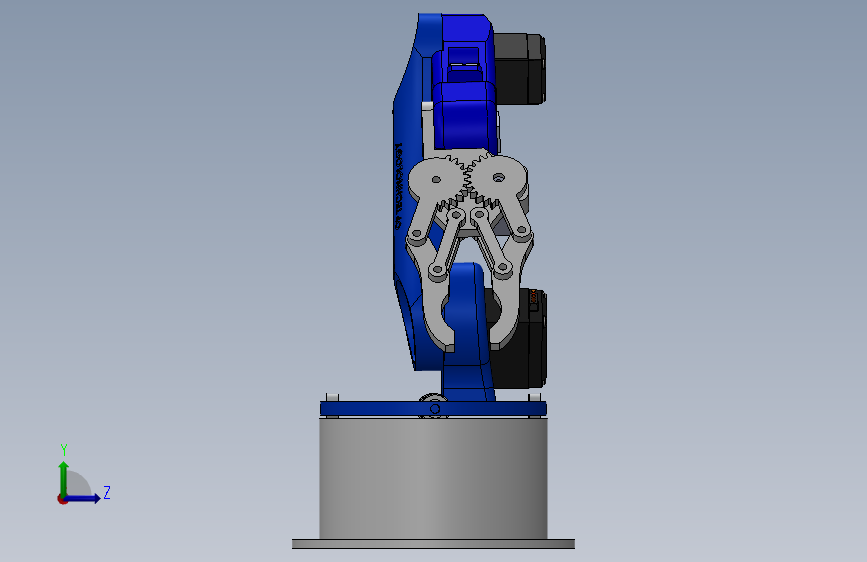Click the small round hole in the blue plate

point(435,409)
